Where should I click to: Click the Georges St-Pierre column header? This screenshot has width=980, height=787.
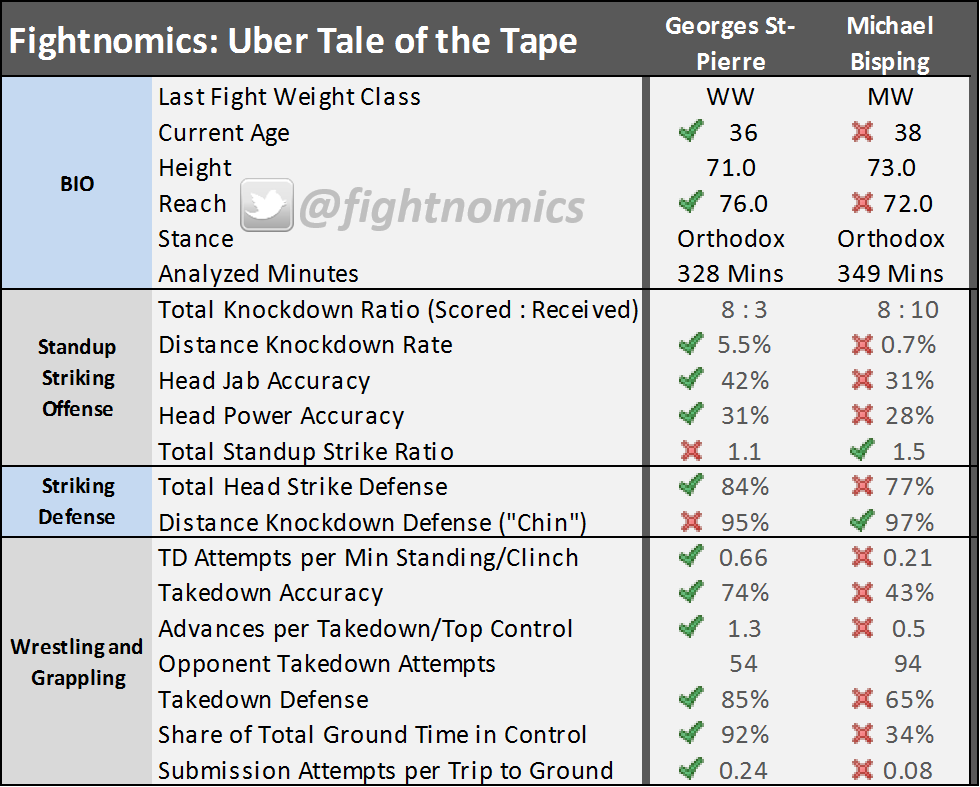[x=730, y=44]
